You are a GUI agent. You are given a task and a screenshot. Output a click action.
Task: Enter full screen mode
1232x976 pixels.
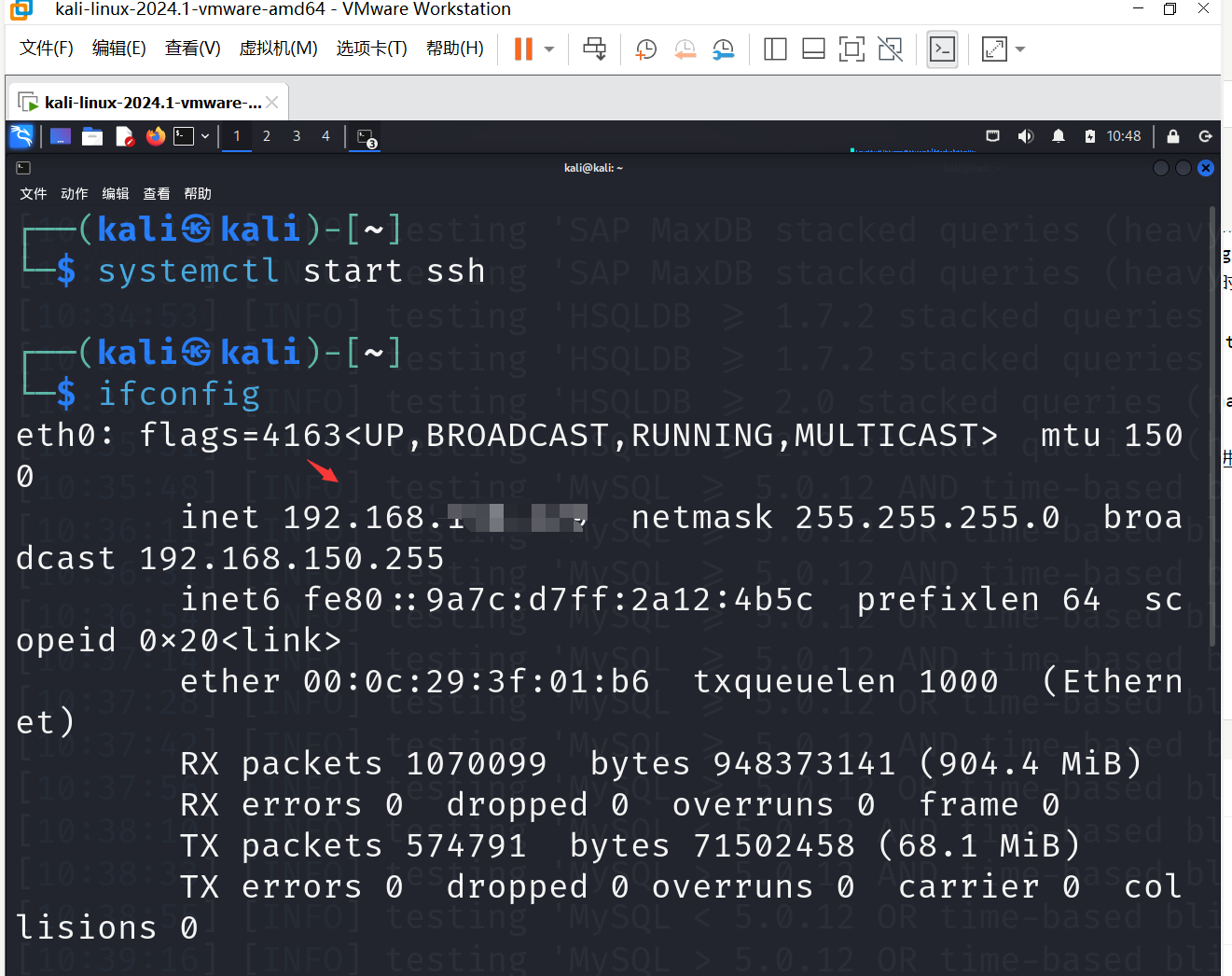click(x=851, y=49)
